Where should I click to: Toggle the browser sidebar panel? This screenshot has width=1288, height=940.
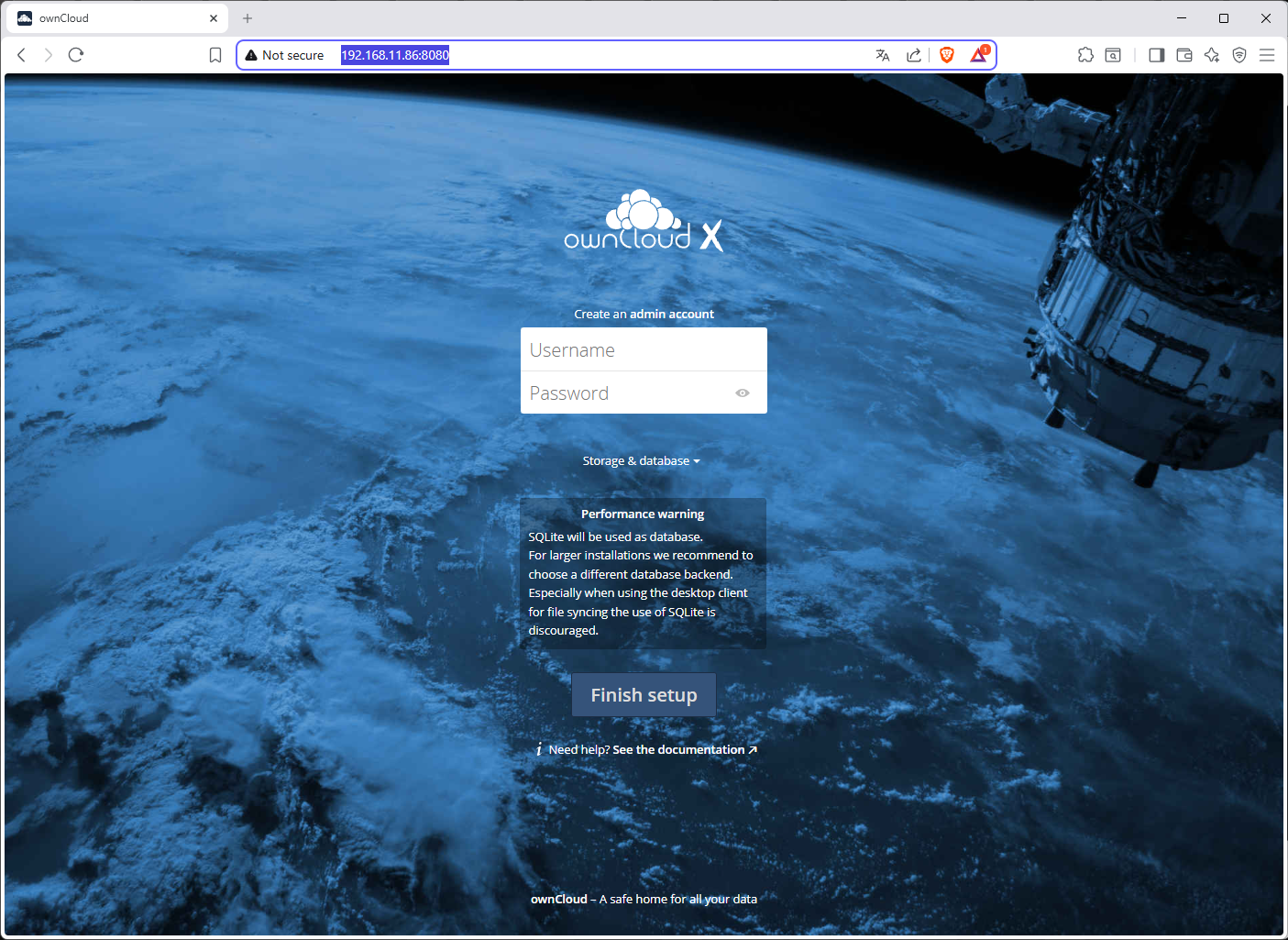pyautogui.click(x=1156, y=55)
